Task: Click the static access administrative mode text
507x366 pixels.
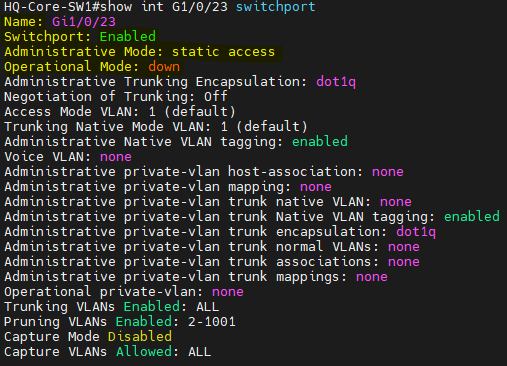Action: [224, 52]
